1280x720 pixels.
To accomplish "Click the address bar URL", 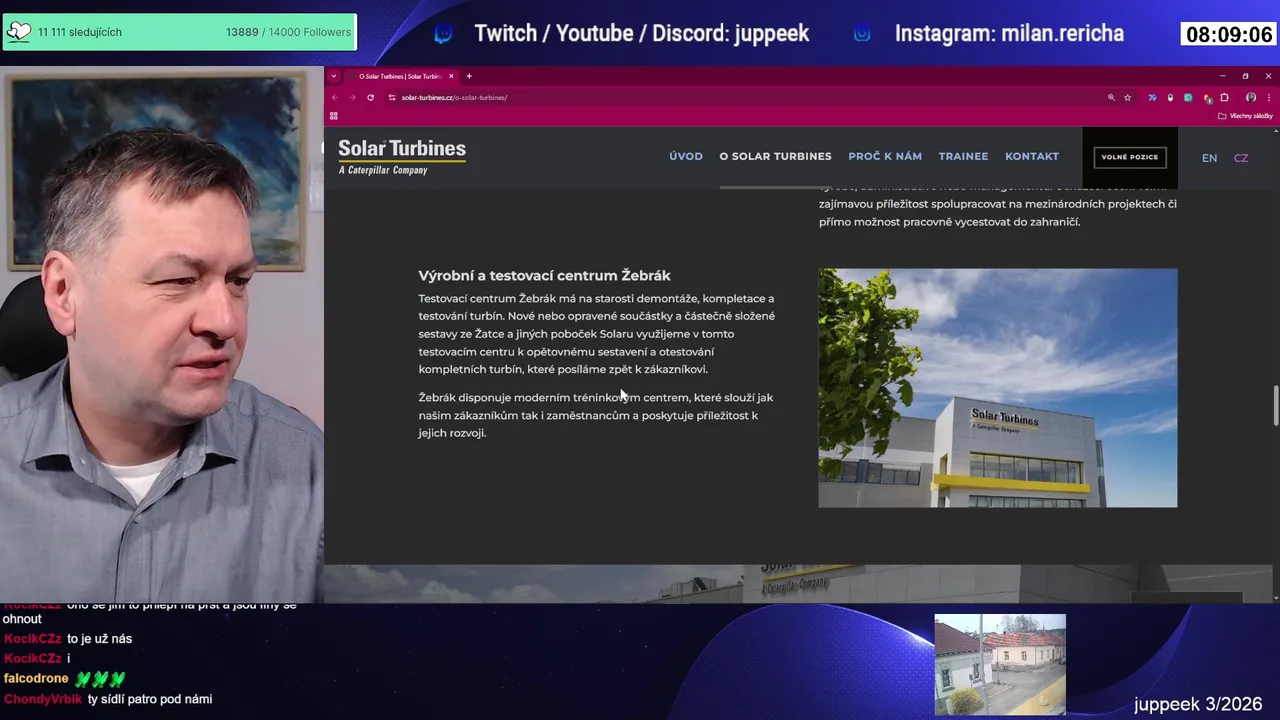I will click(x=455, y=98).
